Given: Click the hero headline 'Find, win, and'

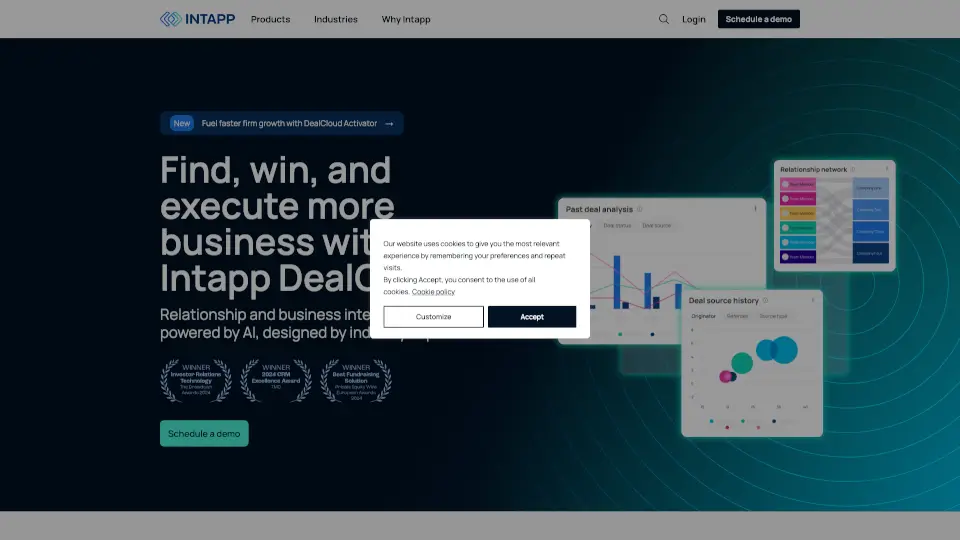Looking at the screenshot, I should [276, 170].
